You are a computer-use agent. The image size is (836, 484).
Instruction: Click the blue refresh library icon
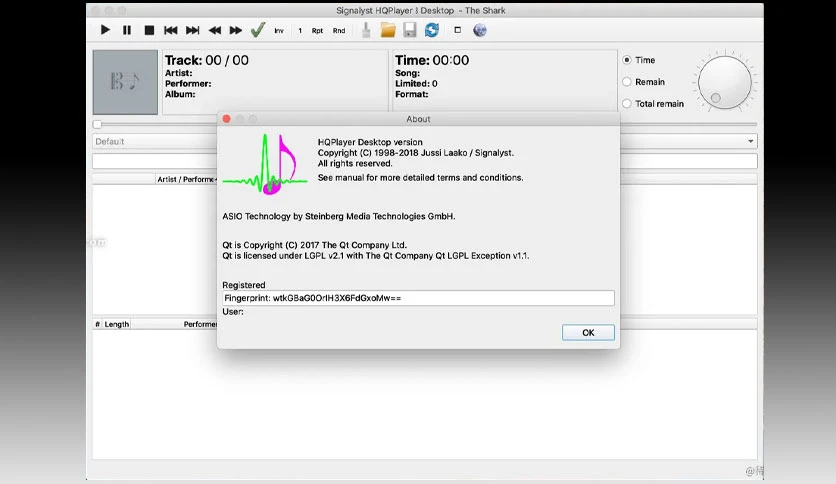(432, 30)
